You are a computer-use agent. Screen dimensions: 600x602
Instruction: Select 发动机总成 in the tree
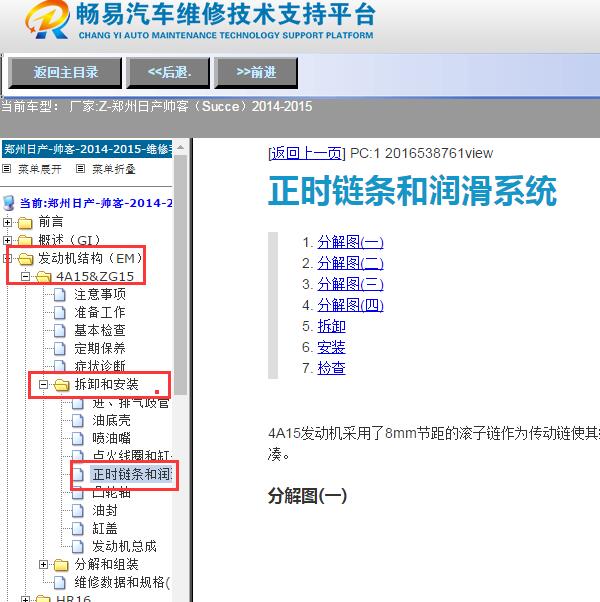pos(124,547)
